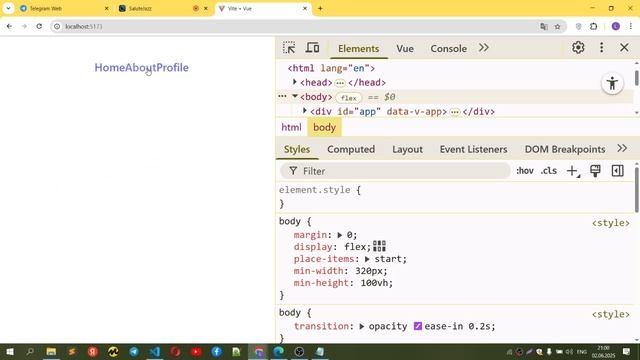Toggle the .cls class editor
Screen dimensions: 640x360
(549, 171)
